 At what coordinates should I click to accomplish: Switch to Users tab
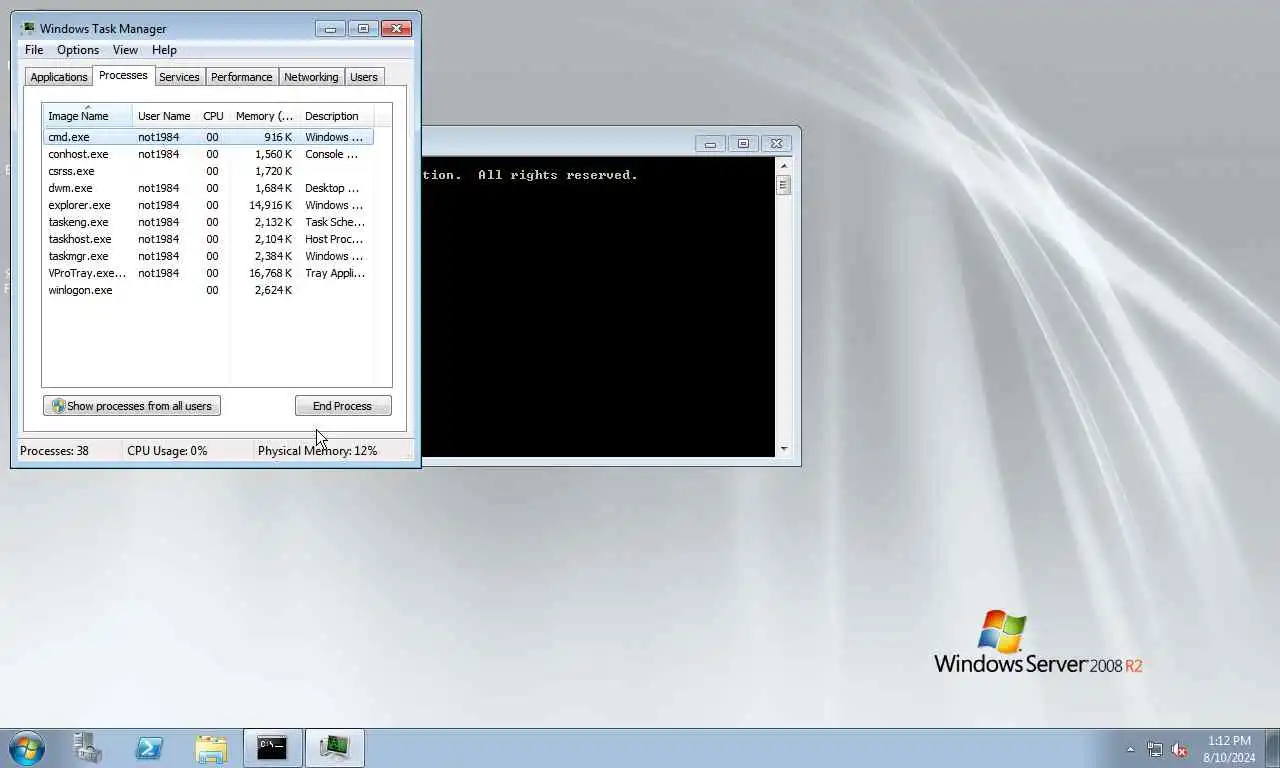click(x=364, y=77)
